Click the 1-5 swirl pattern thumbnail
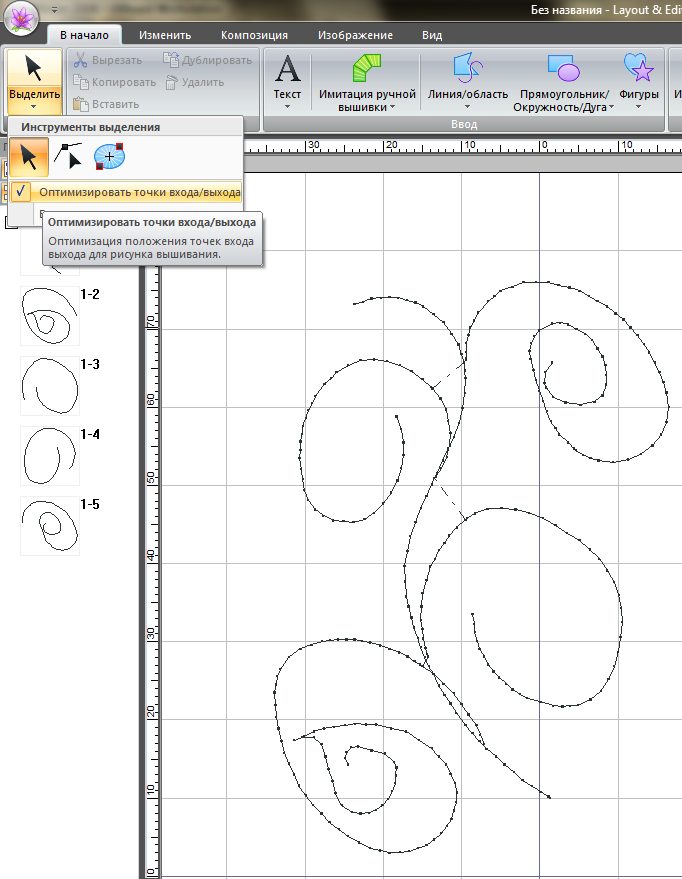The image size is (682, 879). point(49,526)
